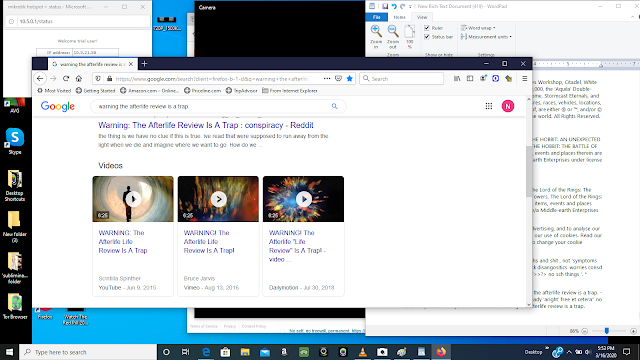Expand the Measurement units dropdown
Screen dimensions: 640x360
(486, 37)
